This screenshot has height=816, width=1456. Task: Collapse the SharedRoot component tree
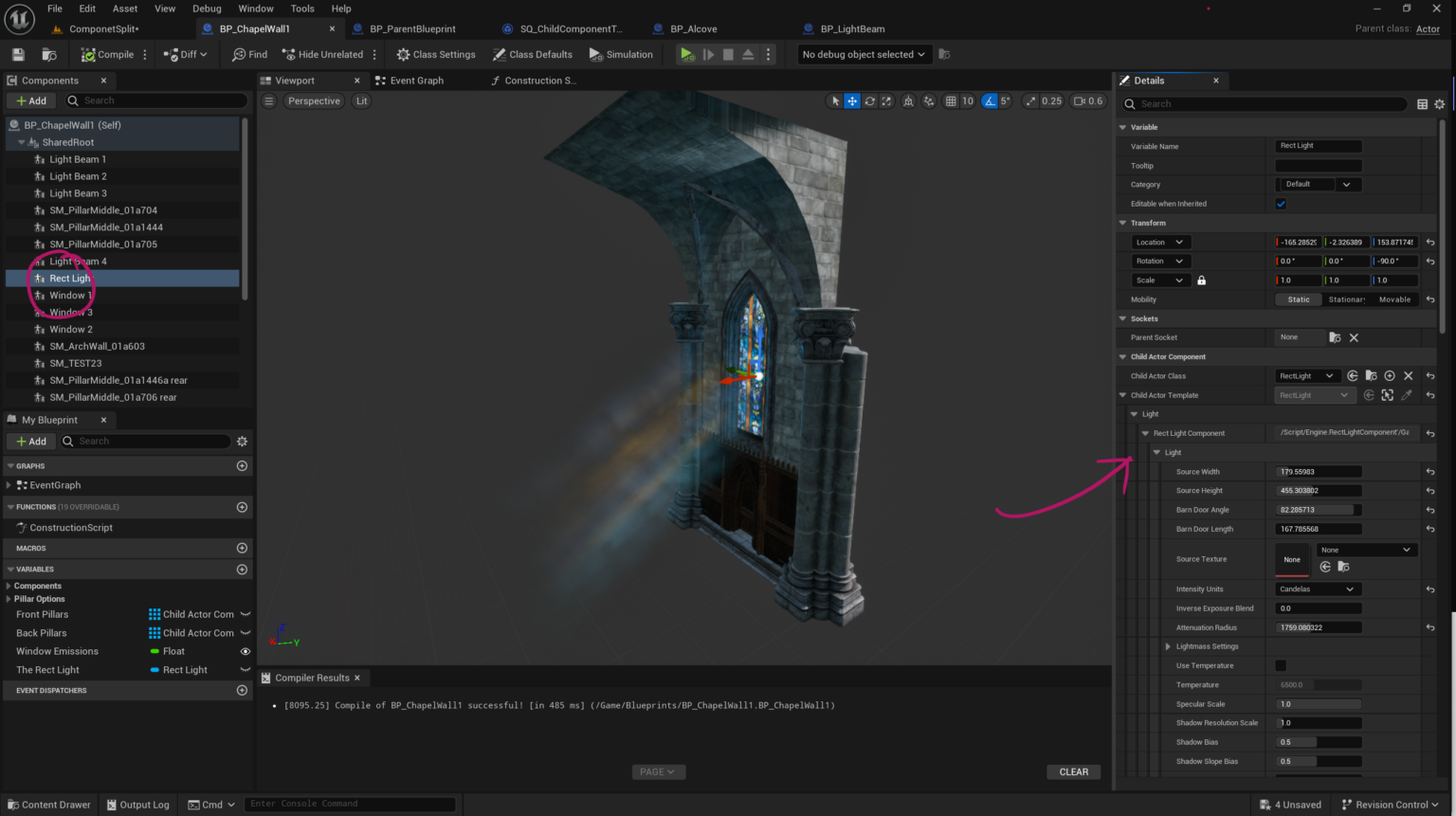pos(21,142)
